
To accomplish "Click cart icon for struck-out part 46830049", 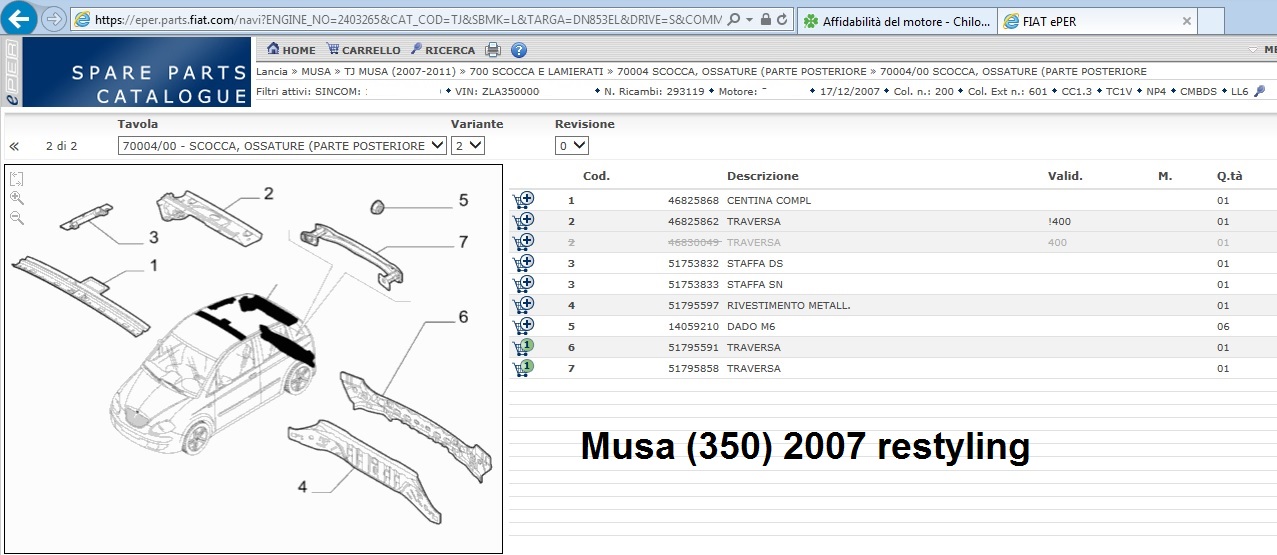I will [x=523, y=242].
